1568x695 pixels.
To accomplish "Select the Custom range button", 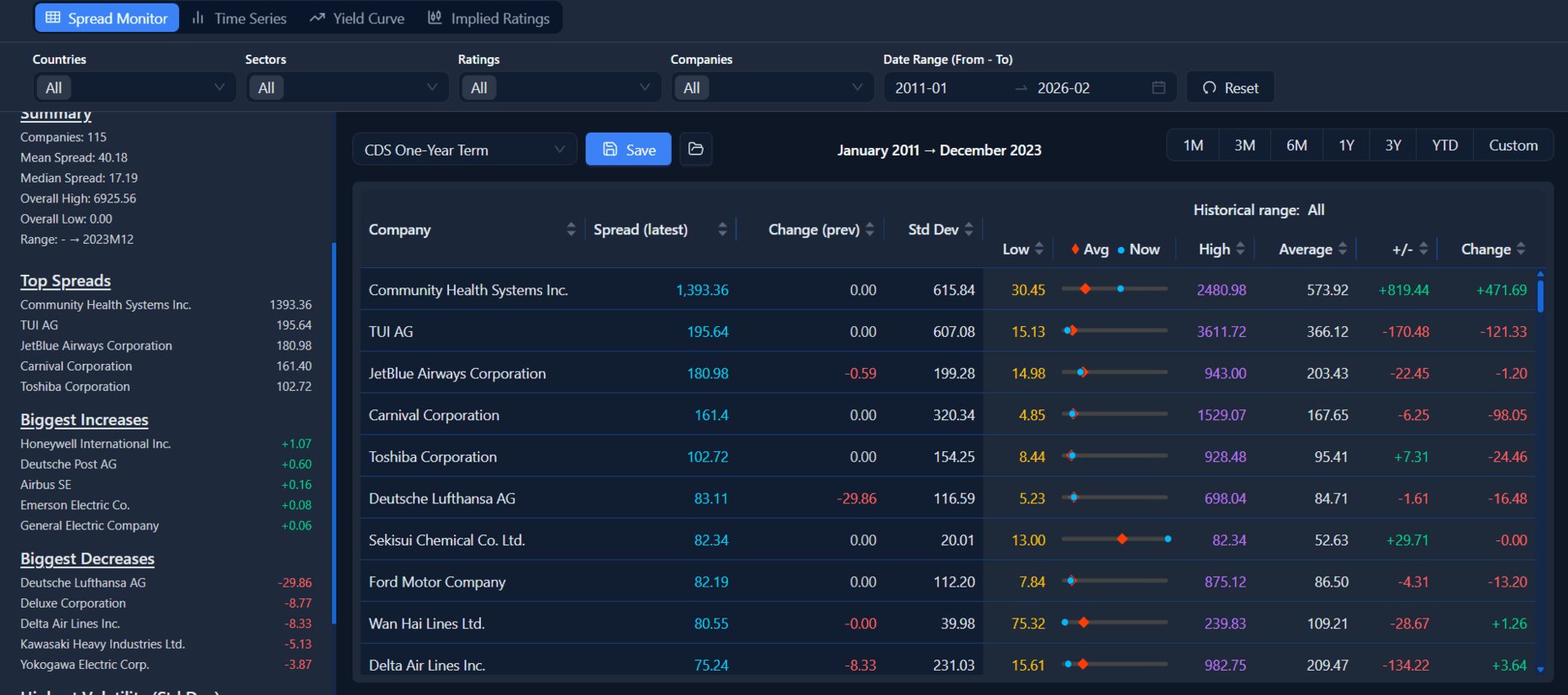I will pos(1513,145).
